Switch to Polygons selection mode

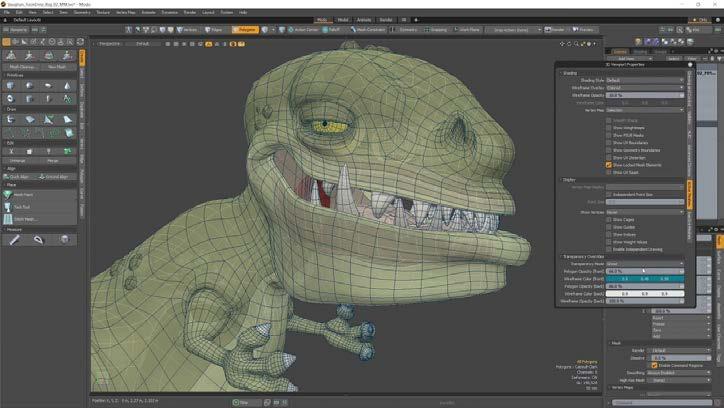[245, 30]
